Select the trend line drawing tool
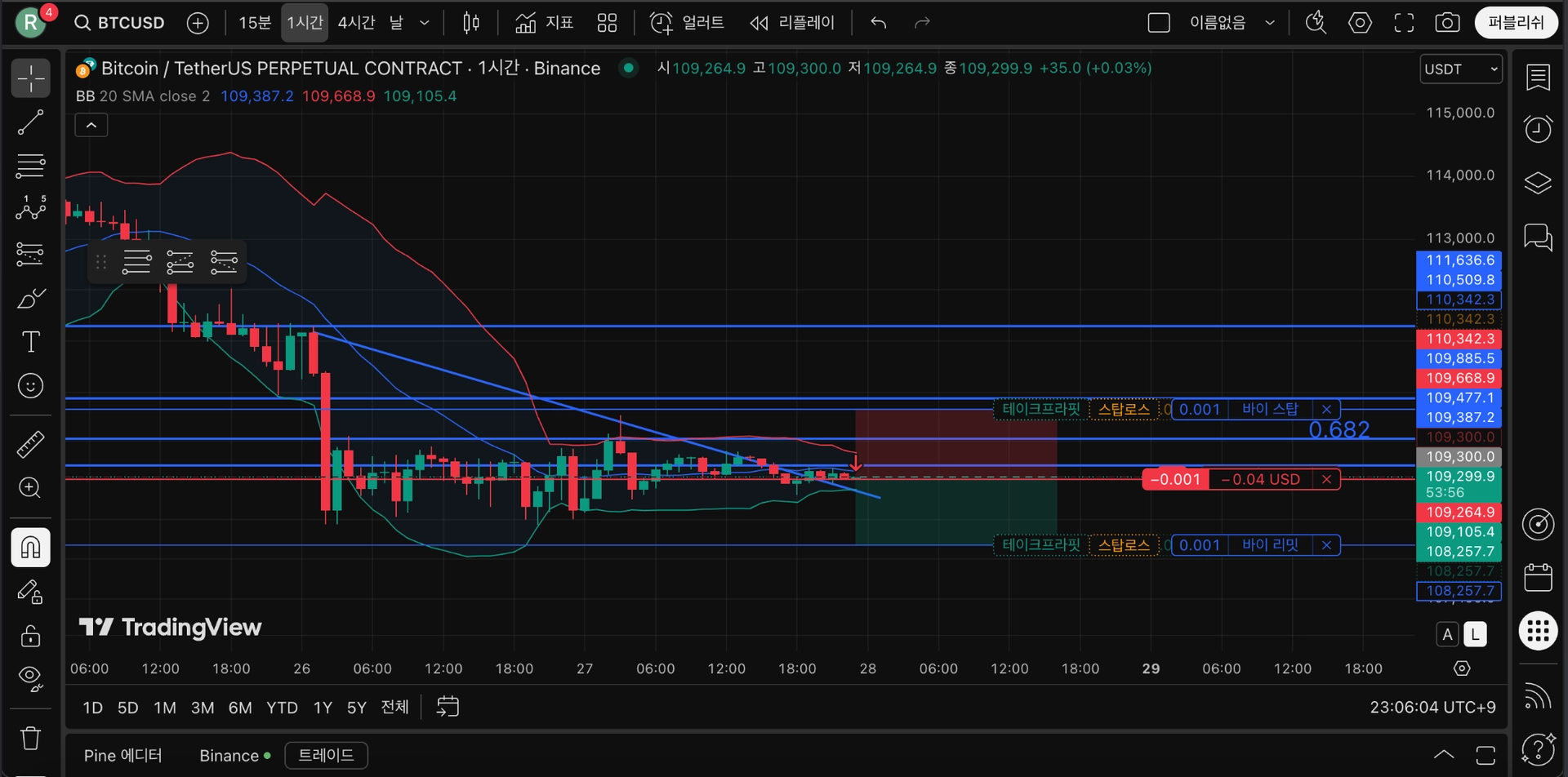The width and height of the screenshot is (1568, 777). 30,122
